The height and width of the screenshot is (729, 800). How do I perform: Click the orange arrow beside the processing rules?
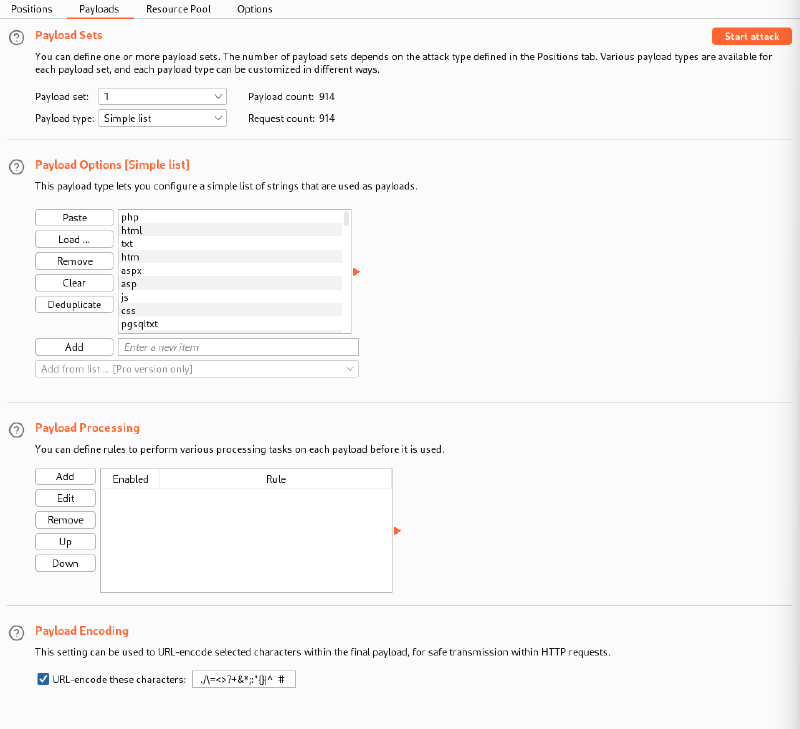click(397, 531)
